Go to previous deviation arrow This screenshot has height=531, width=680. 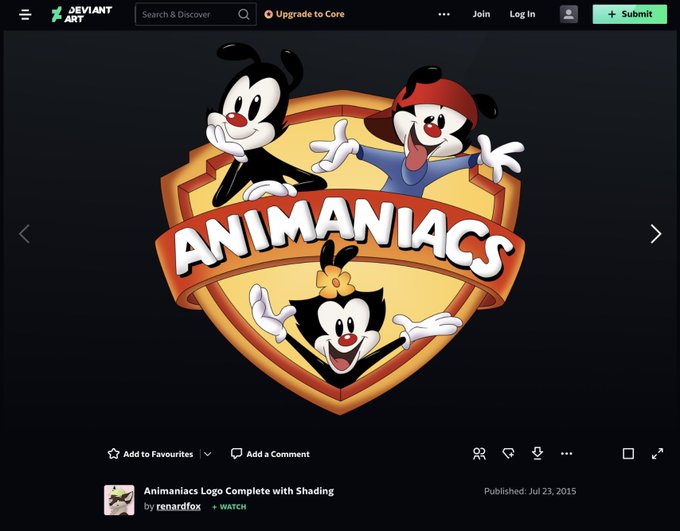point(24,234)
